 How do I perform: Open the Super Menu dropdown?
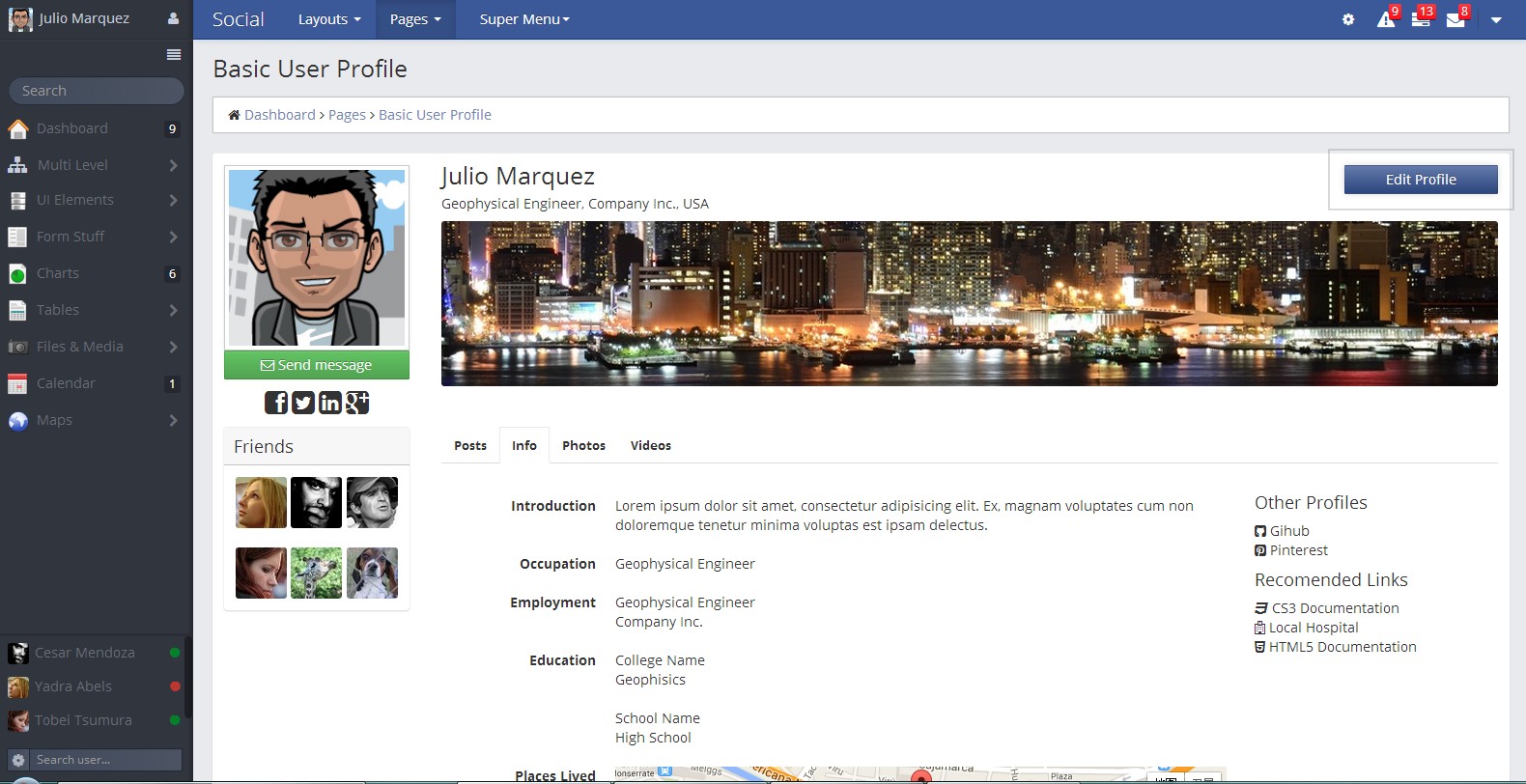coord(524,19)
